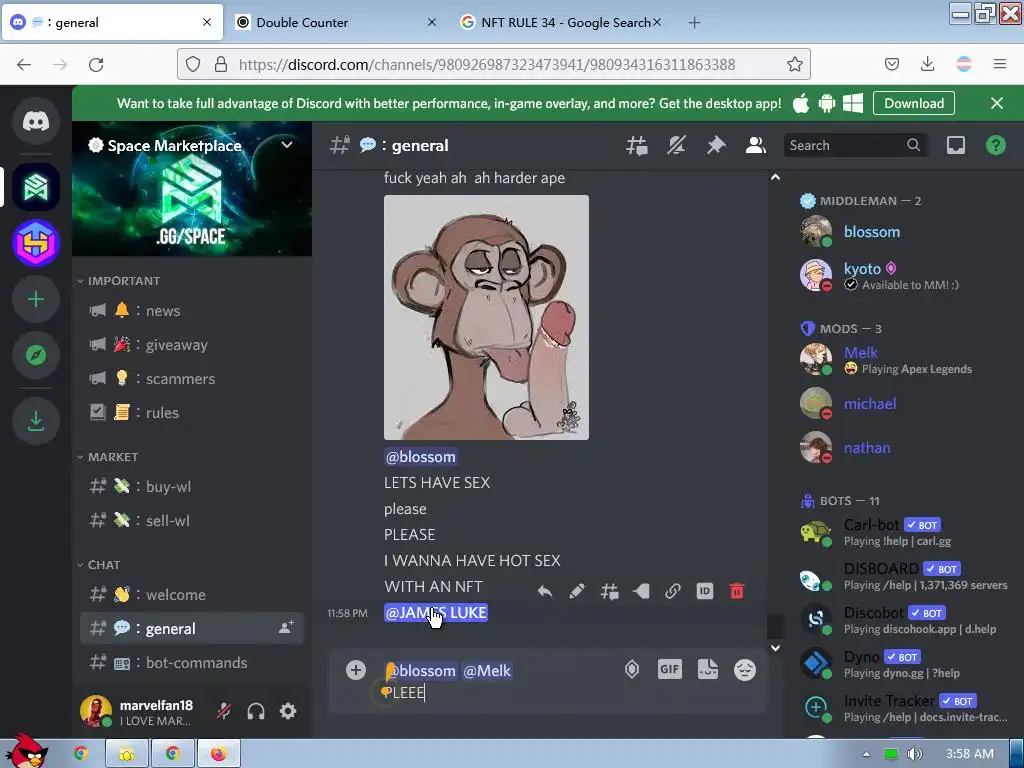Screen dimensions: 1024x768
Task: Click attach file plus button in message box
Action: (x=356, y=670)
